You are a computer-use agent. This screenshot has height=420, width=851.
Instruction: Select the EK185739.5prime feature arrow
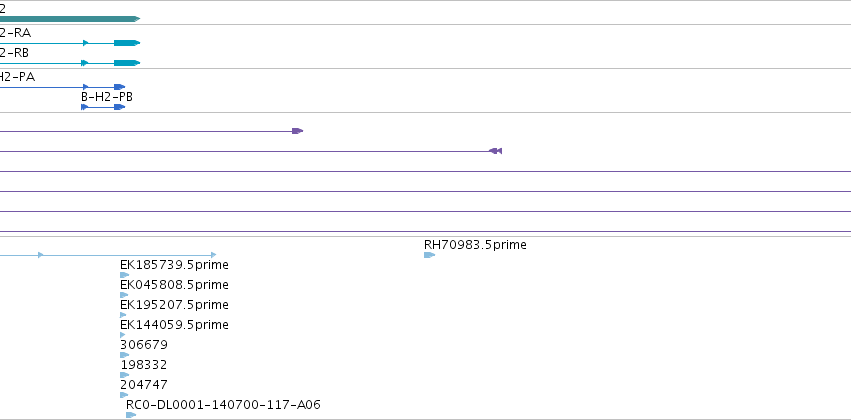point(124,275)
